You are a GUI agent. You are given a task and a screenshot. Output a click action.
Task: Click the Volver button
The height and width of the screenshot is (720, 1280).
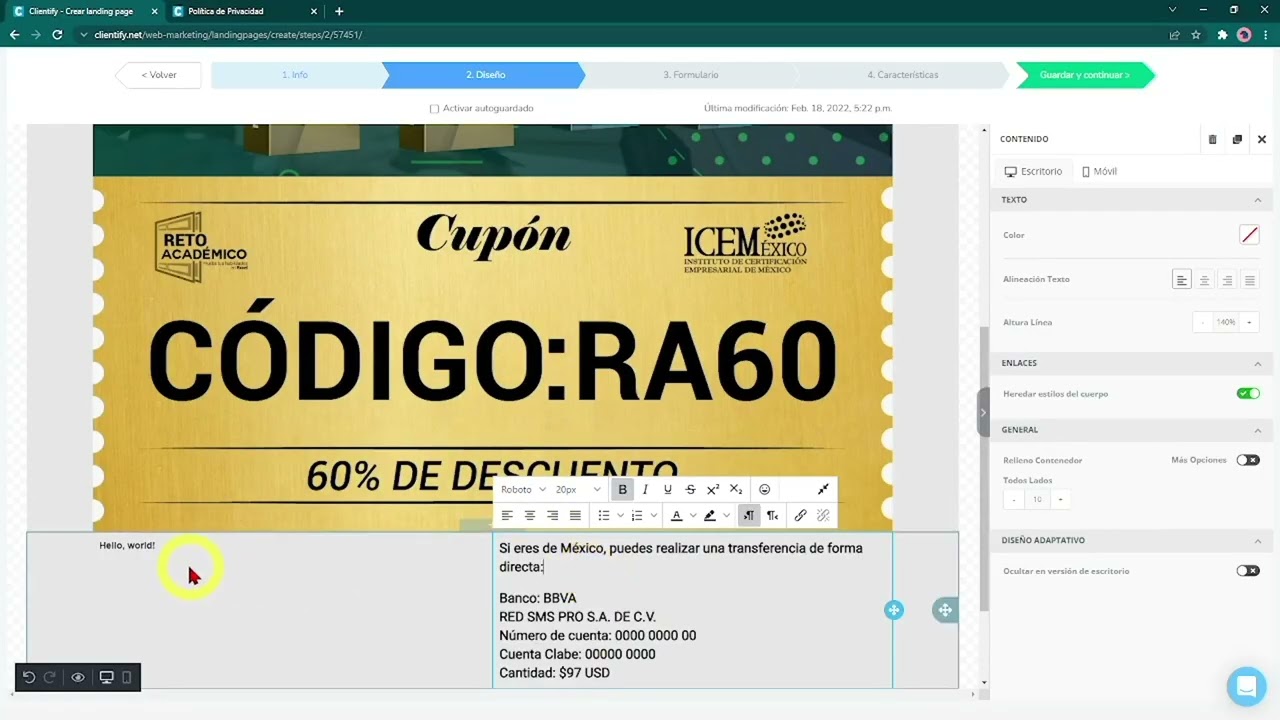point(159,75)
